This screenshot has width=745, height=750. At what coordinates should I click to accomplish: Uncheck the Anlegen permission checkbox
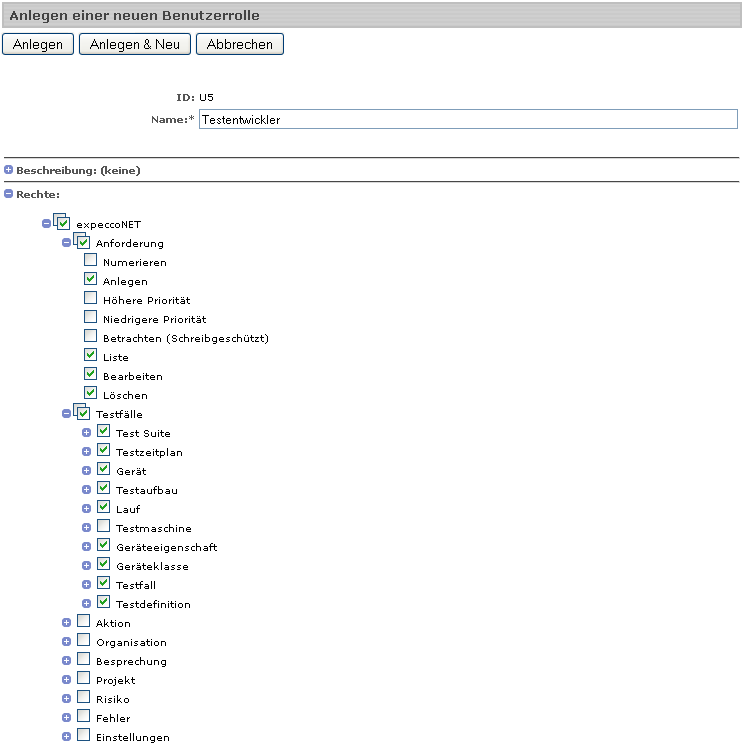[x=91, y=280]
